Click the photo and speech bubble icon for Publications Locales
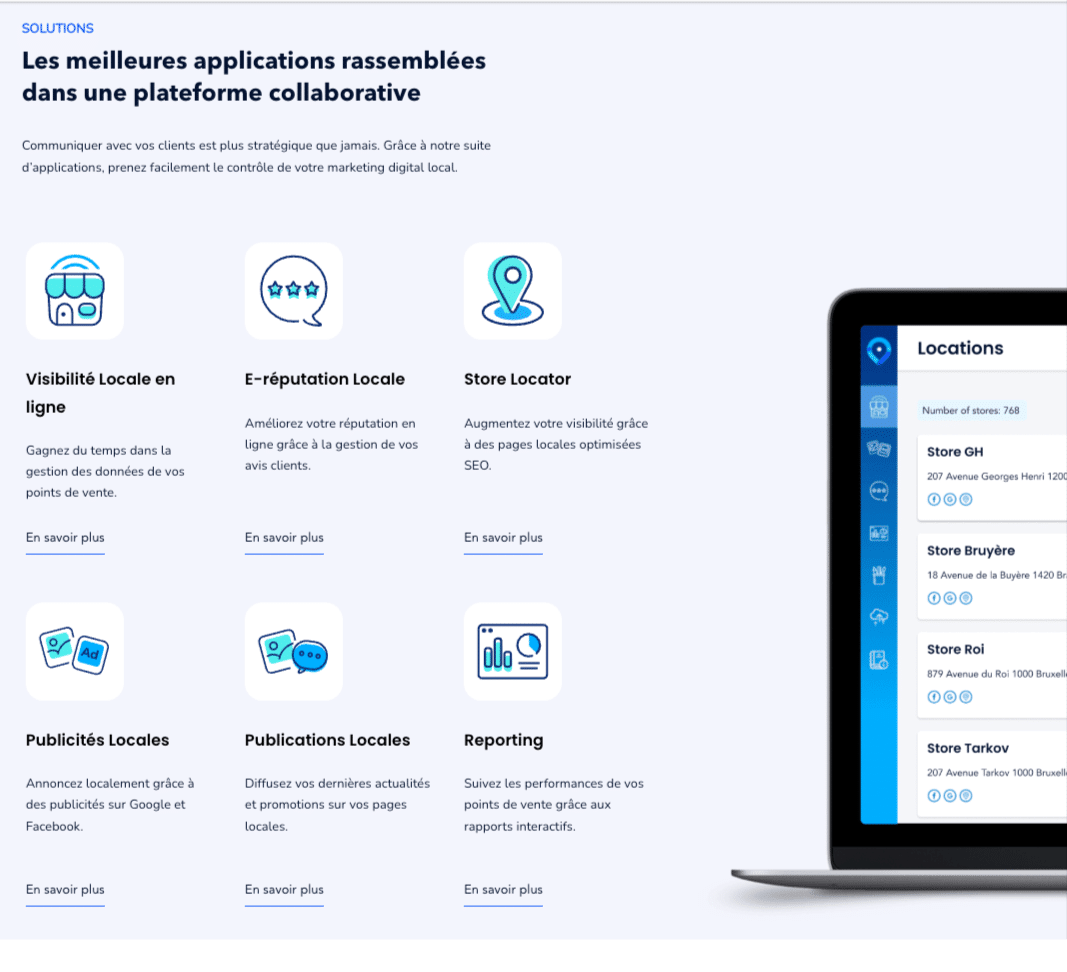1067x972 pixels. [x=293, y=651]
